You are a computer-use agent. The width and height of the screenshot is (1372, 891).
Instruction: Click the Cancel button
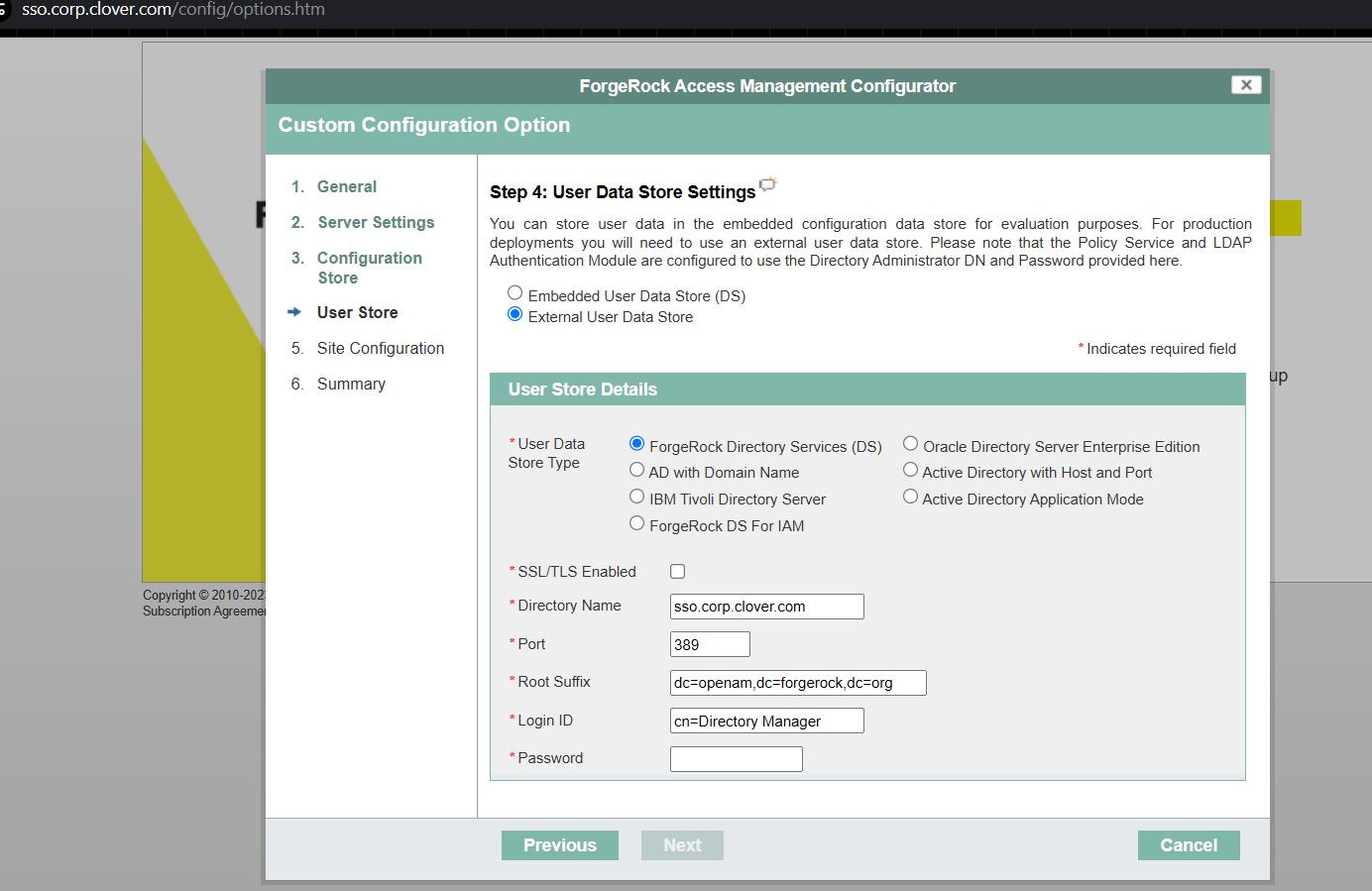(x=1189, y=845)
